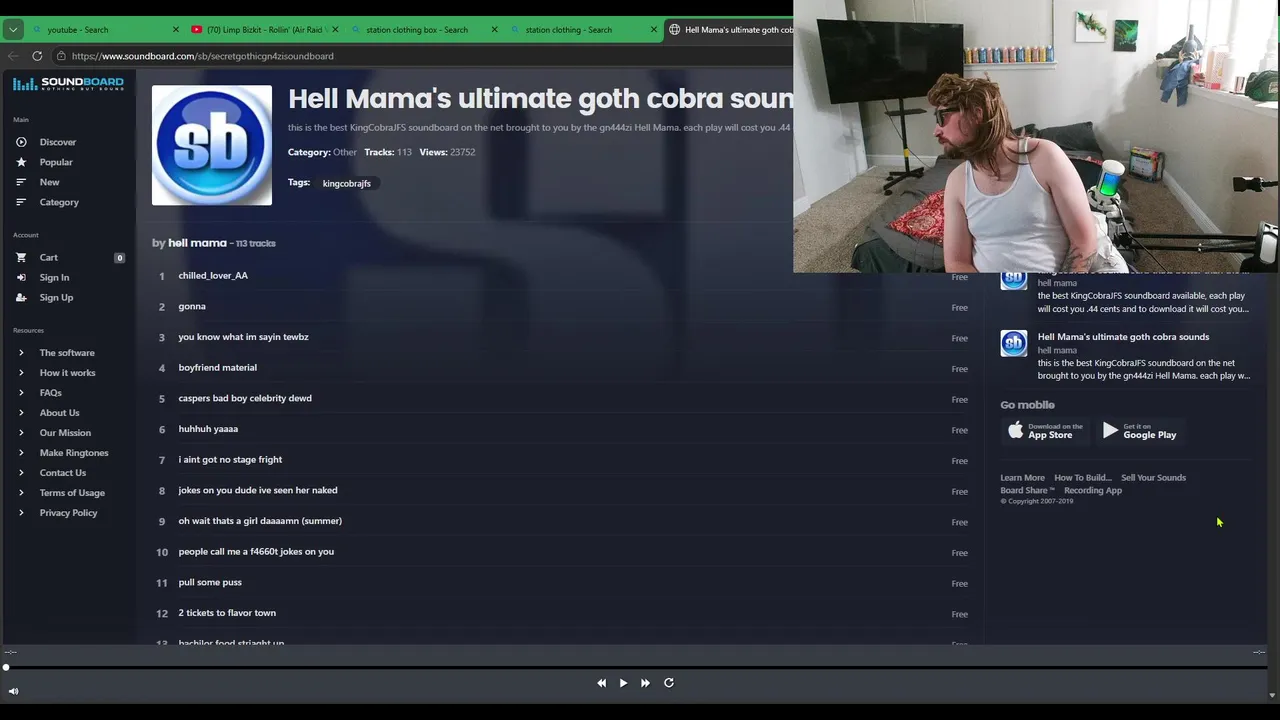
Task: Play track pull some puss
Action: click(x=210, y=582)
